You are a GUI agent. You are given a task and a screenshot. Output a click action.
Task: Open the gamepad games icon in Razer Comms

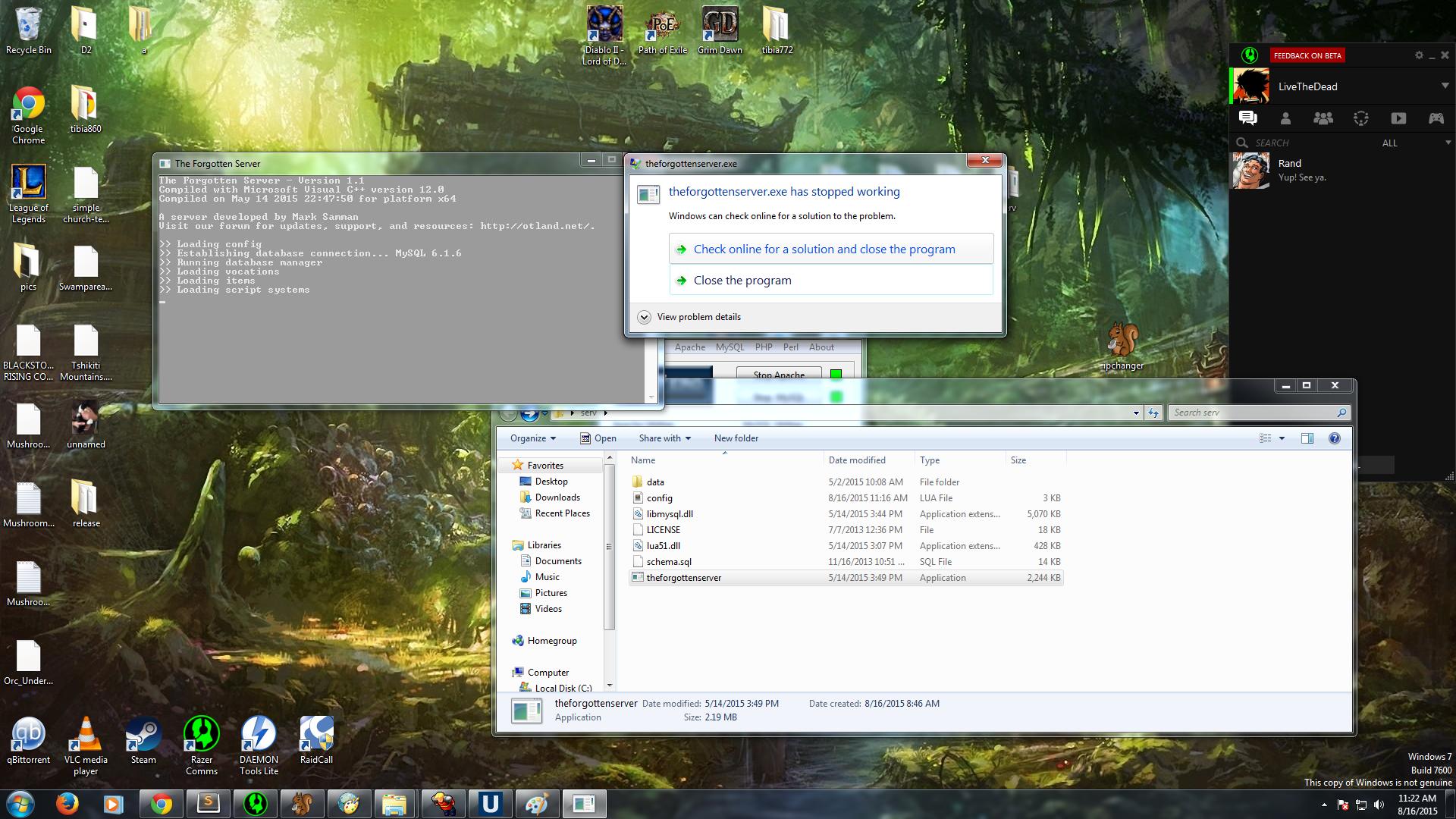[x=1436, y=118]
